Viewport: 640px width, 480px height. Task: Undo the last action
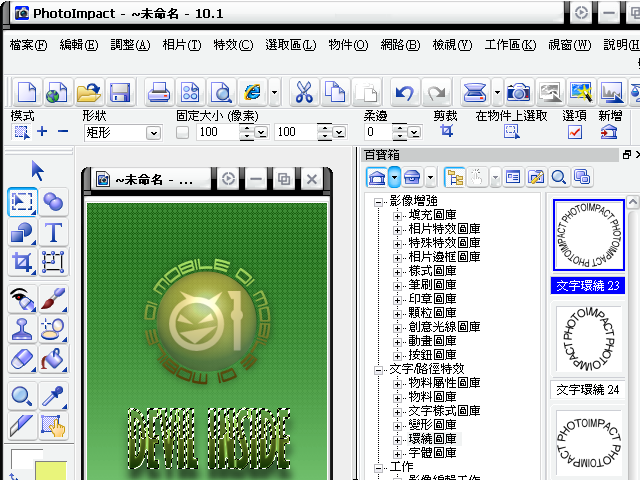[x=404, y=91]
